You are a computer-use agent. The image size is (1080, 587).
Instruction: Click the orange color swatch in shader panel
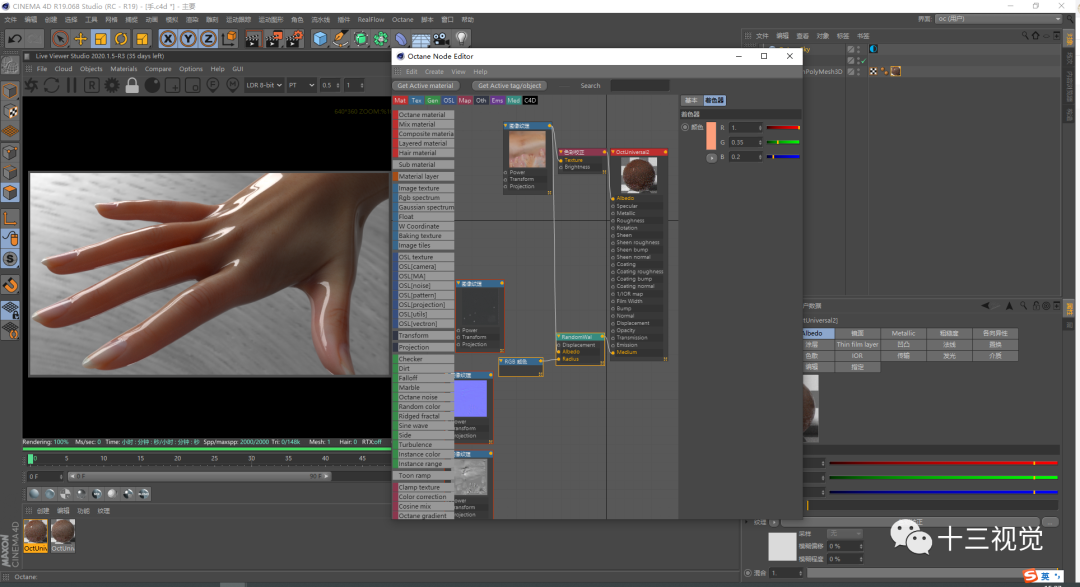[711, 136]
